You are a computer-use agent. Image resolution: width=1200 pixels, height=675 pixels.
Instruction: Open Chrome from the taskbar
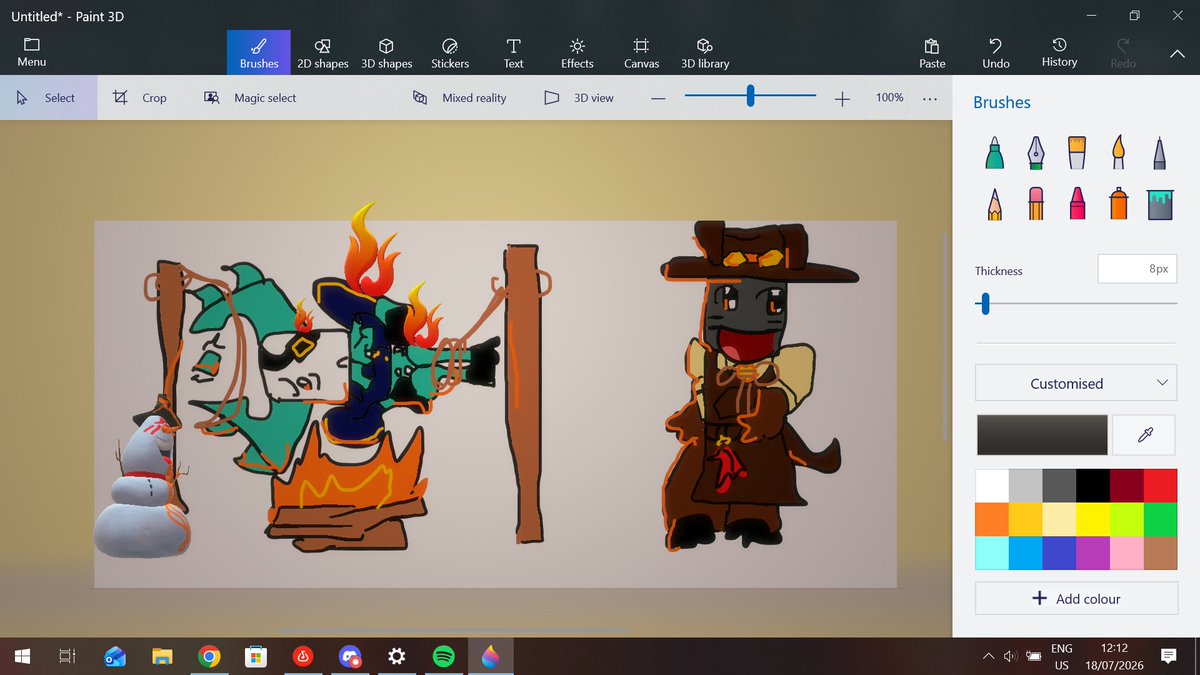(209, 656)
